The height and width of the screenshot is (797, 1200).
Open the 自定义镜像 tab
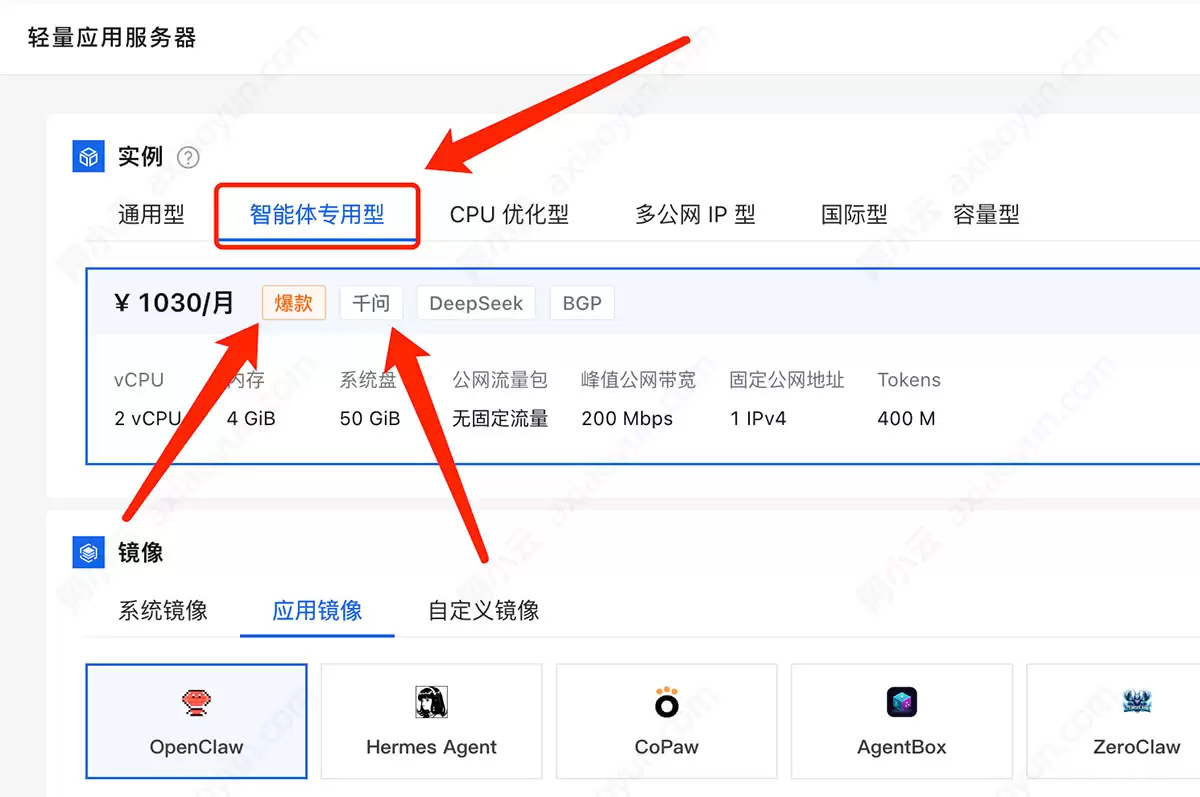pyautogui.click(x=484, y=610)
